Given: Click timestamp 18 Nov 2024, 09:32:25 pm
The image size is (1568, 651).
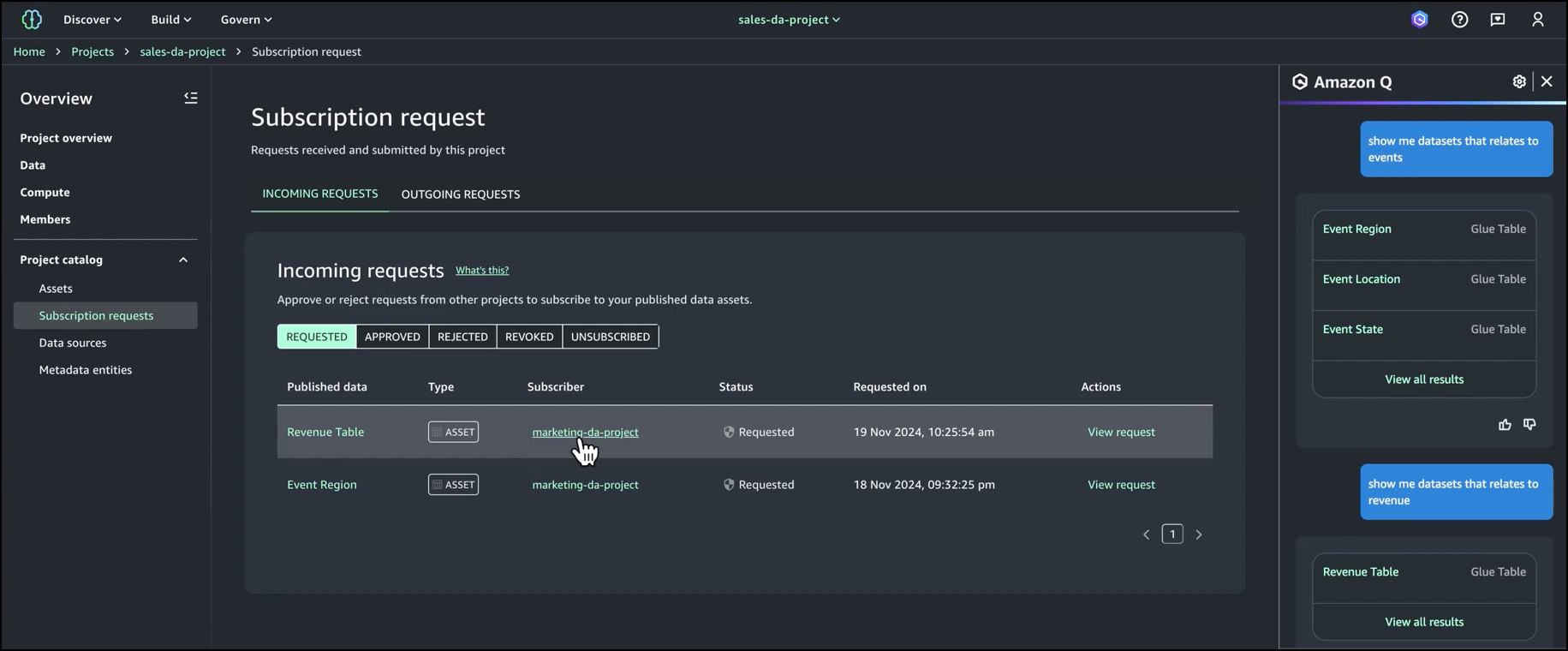Looking at the screenshot, I should [924, 485].
